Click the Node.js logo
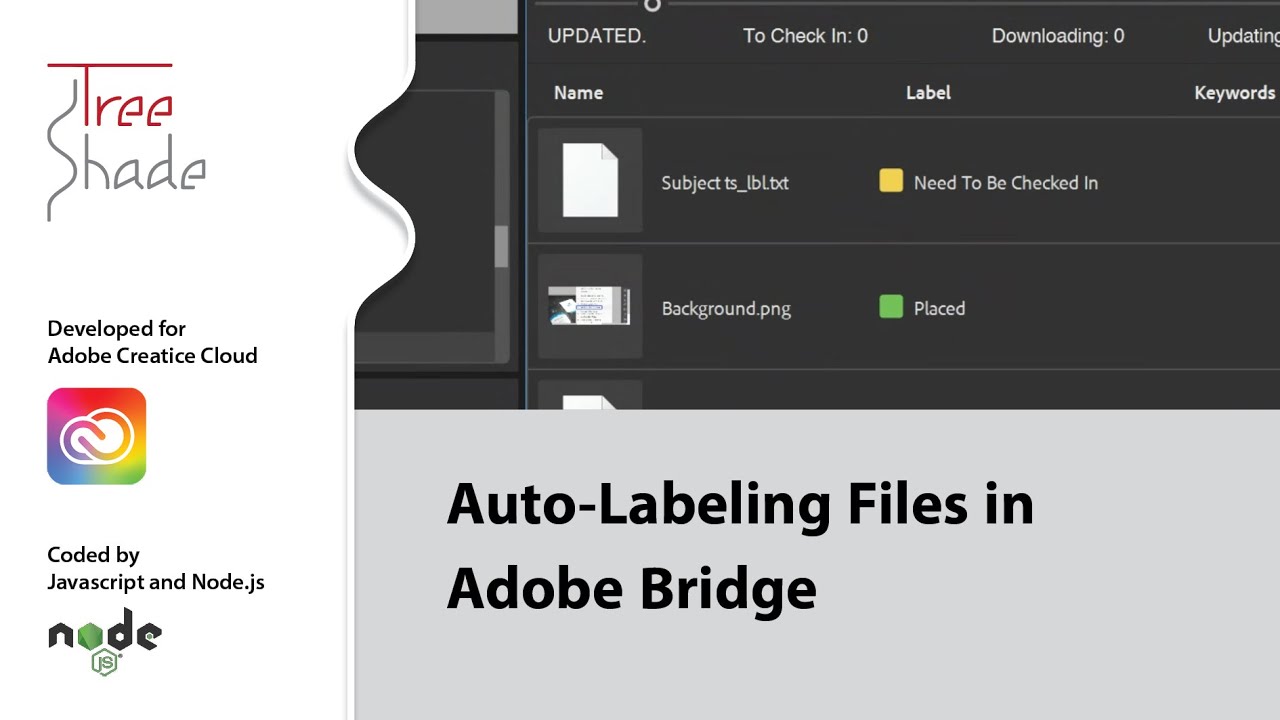The image size is (1280, 720). tap(105, 642)
